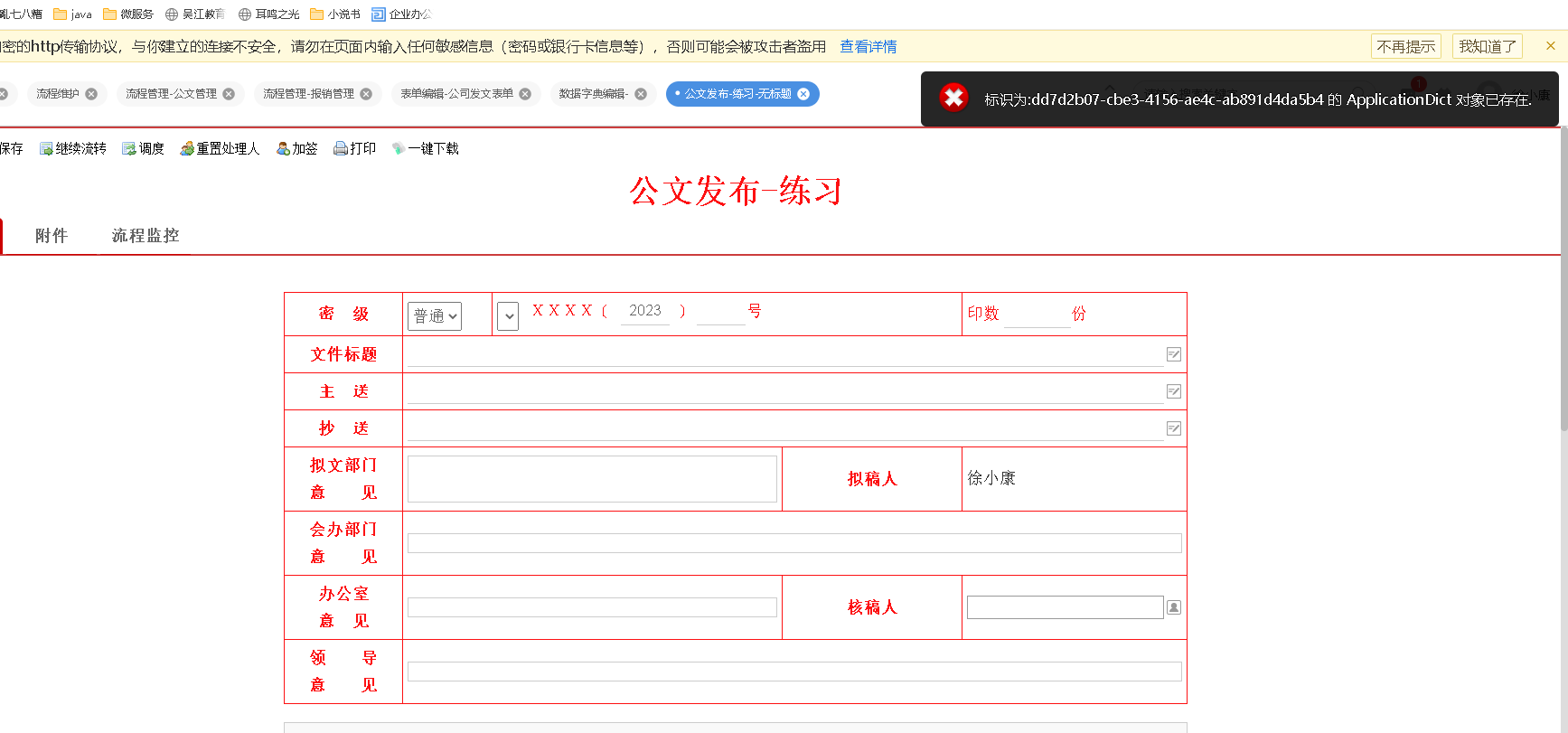Focus the 会办部门意见 field
This screenshot has width=1568, height=733.
(x=794, y=543)
